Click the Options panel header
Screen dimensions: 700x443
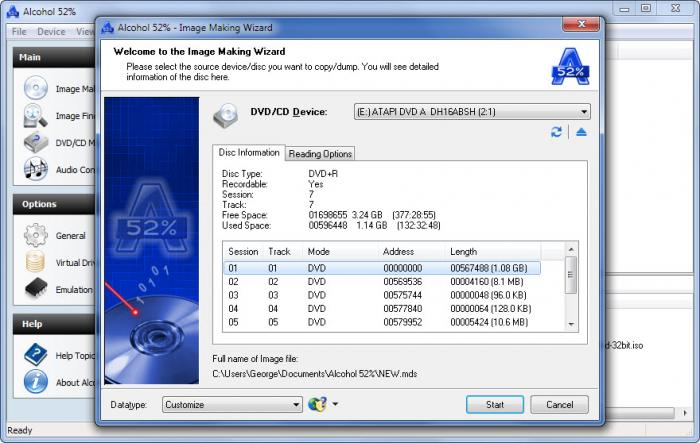(x=54, y=204)
